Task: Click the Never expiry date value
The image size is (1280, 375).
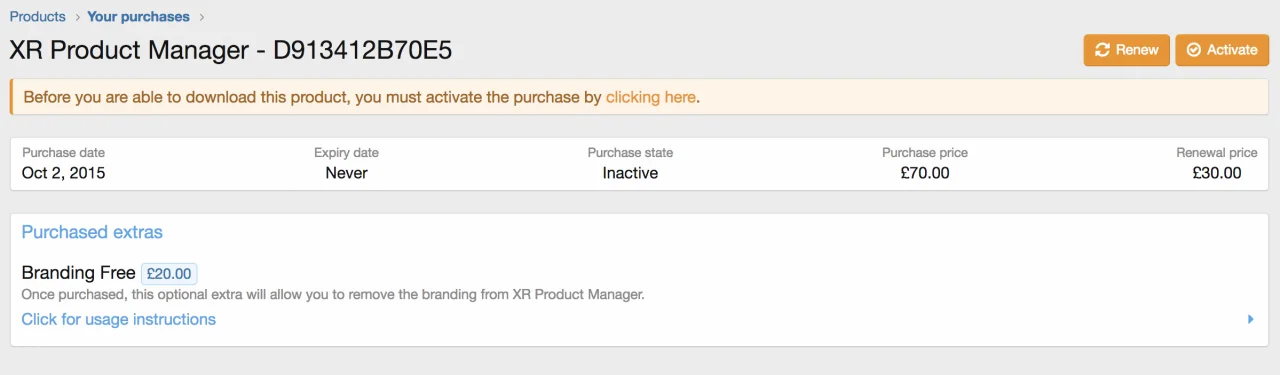Action: [x=346, y=173]
